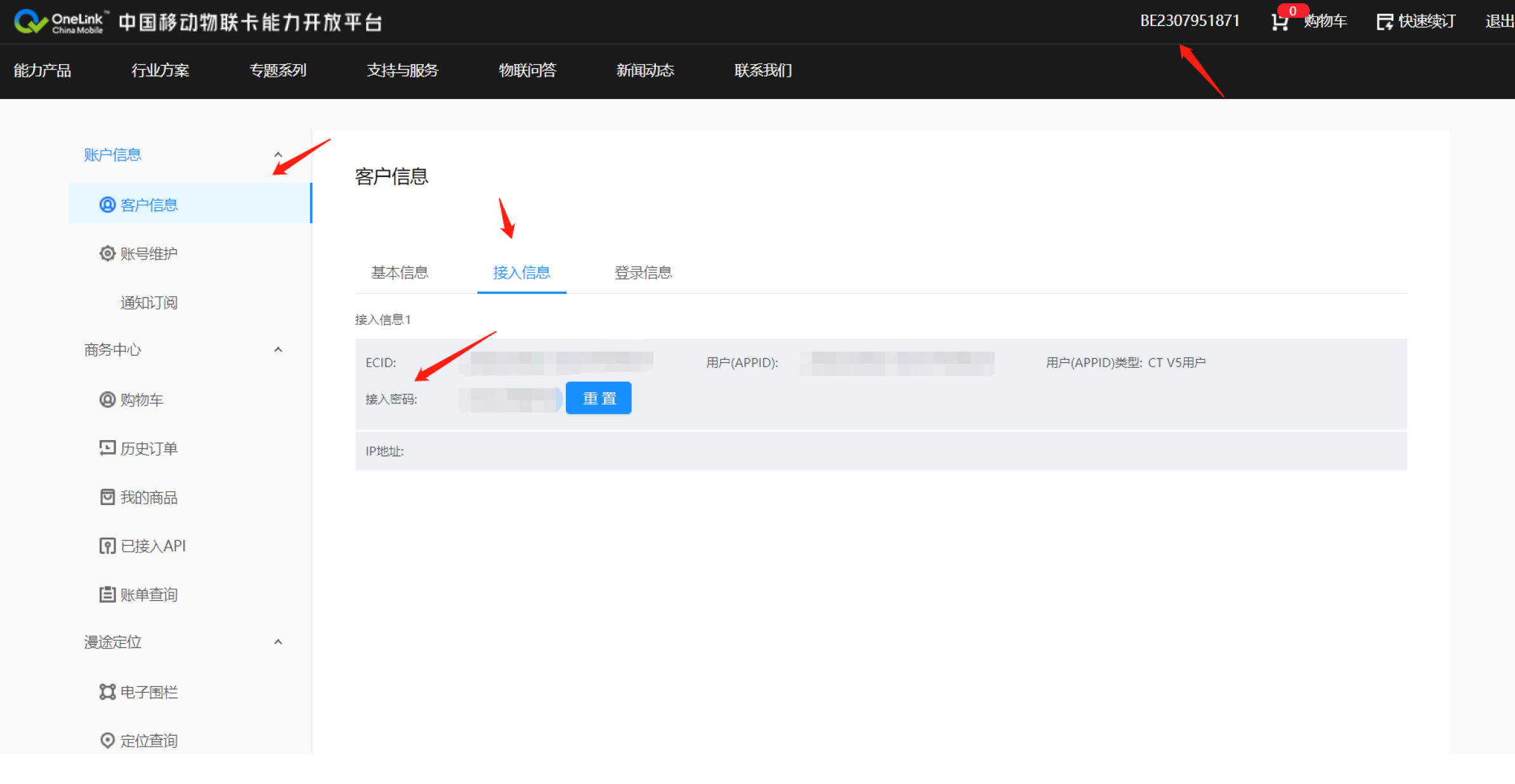This screenshot has width=1515, height=784.
Task: Open 账单查询 bill icon item
Action: (107, 595)
